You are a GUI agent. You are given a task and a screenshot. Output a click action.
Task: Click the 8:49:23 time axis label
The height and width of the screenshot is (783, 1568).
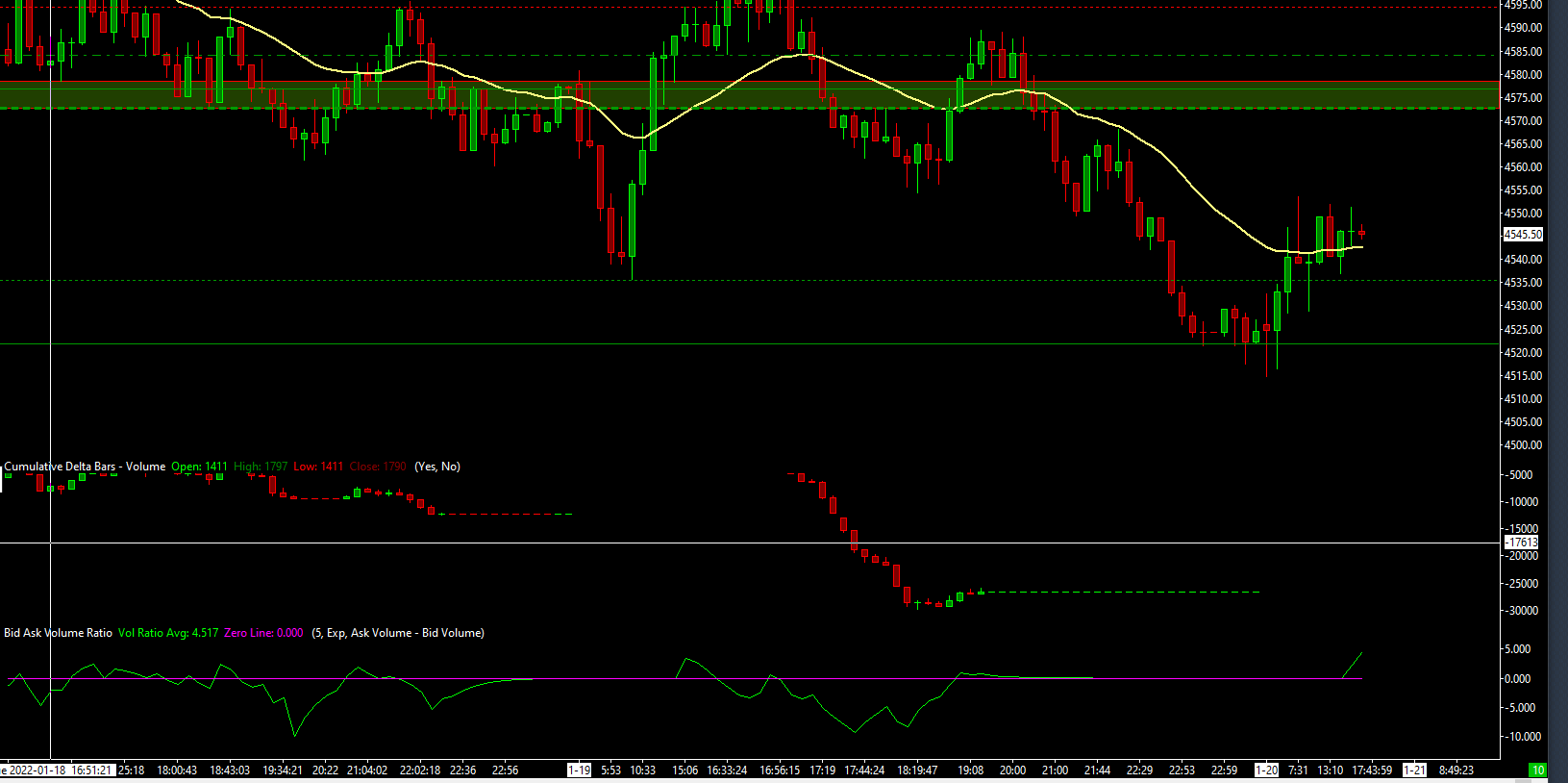(x=1456, y=770)
